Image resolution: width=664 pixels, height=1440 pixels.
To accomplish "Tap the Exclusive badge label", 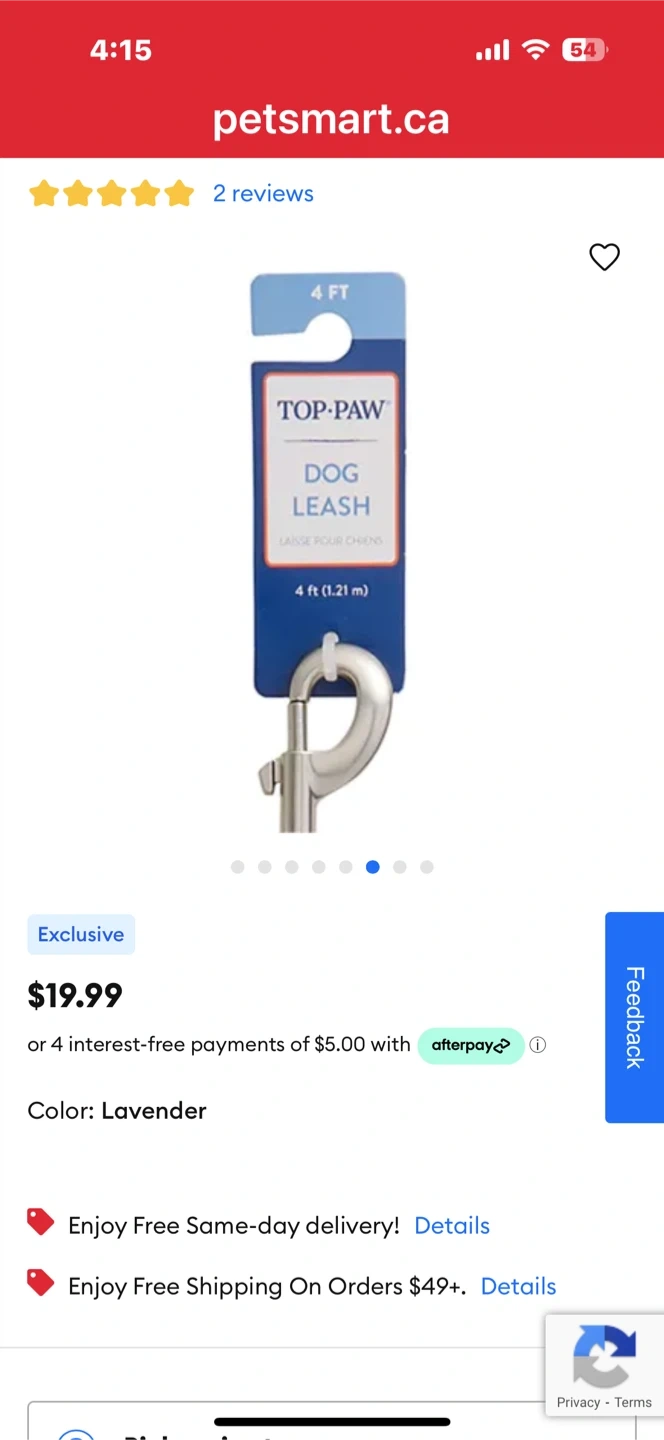I will pyautogui.click(x=81, y=934).
